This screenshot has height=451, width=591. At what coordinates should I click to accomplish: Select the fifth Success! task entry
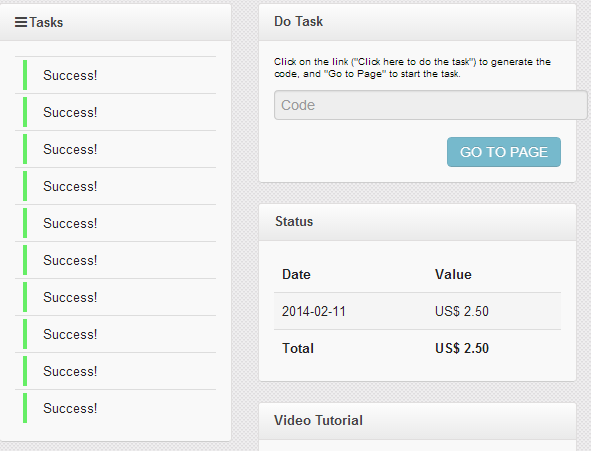coord(115,223)
